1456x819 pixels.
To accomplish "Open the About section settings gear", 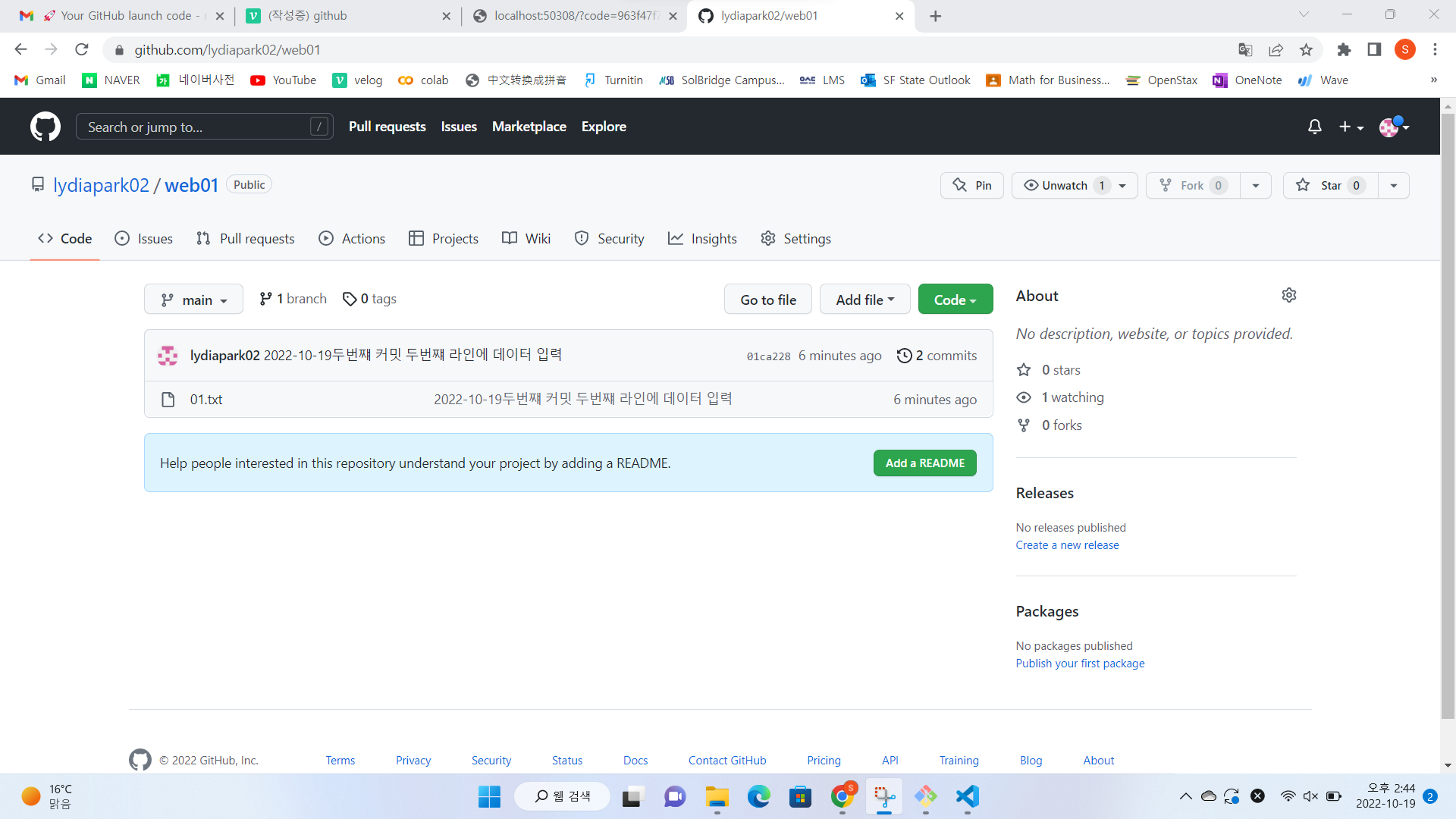I will coord(1289,295).
